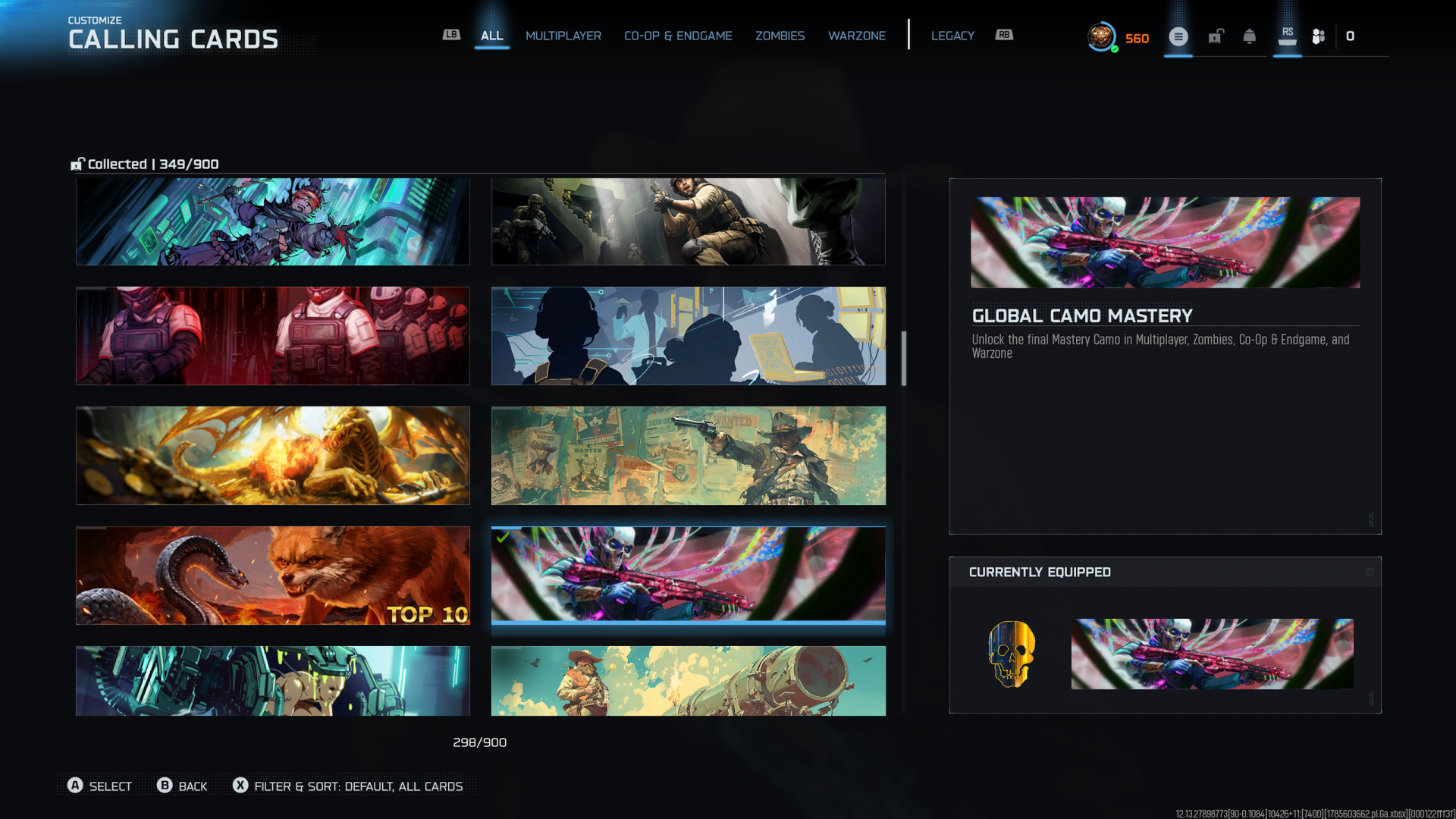Click the Global Camo Mastery preview image
Screen dimensions: 1456x819
pyautogui.click(x=1165, y=242)
